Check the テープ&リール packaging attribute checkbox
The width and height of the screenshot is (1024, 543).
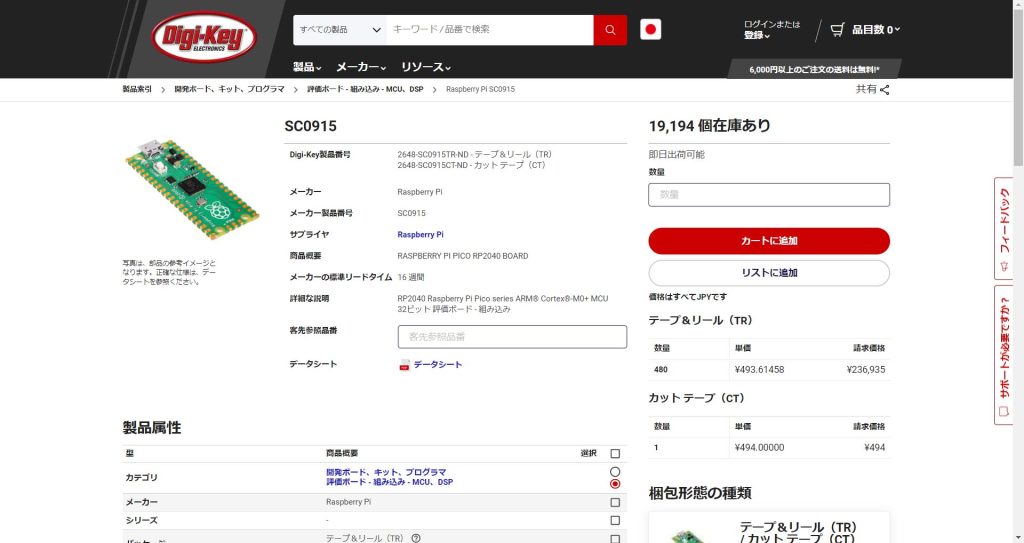615,539
